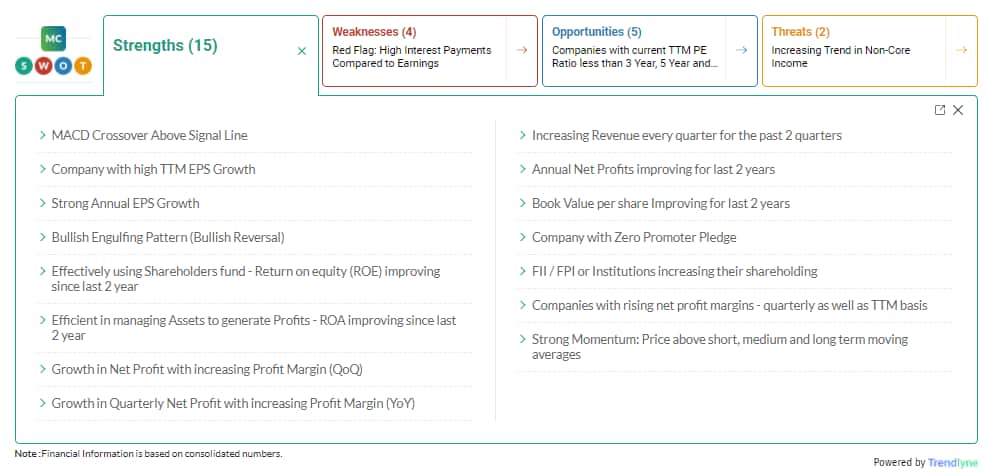Open the panel in a new window

pyautogui.click(x=939, y=110)
